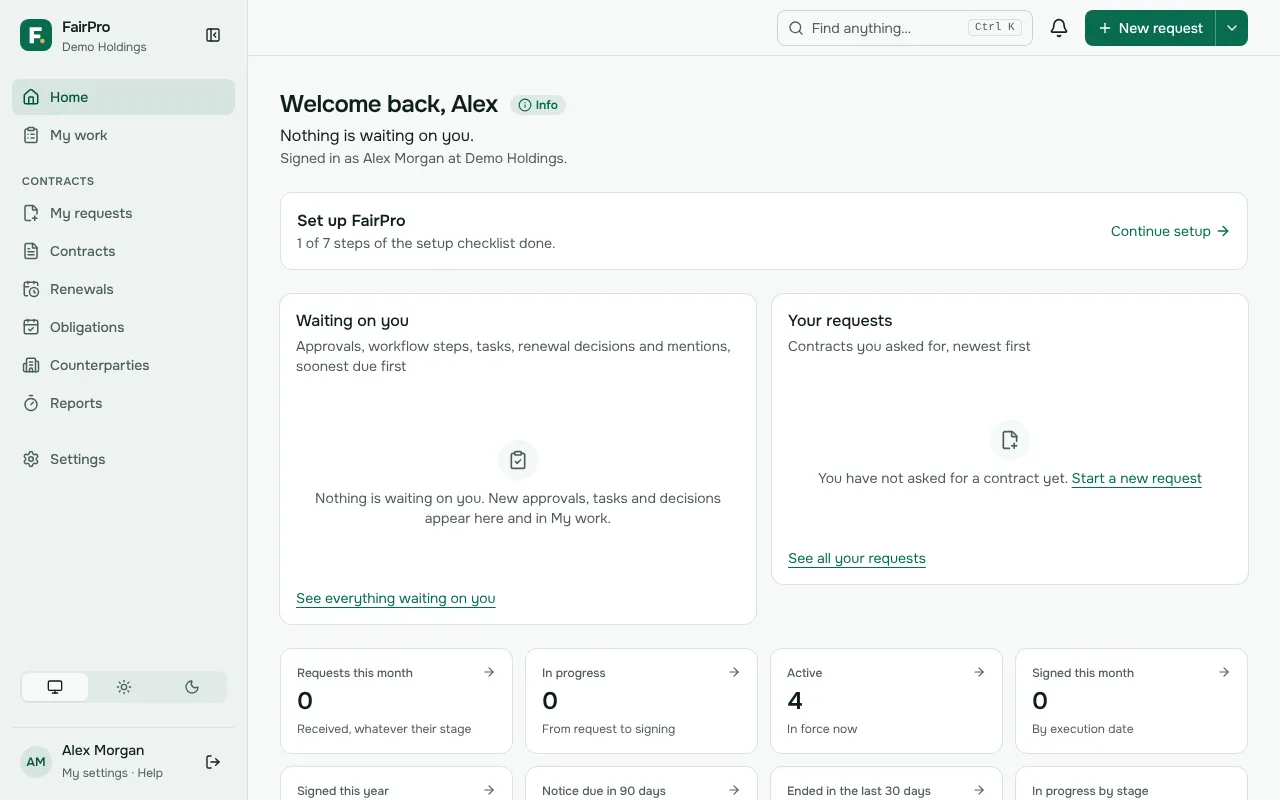Click the clipboard icon in Waiting on you

click(518, 460)
